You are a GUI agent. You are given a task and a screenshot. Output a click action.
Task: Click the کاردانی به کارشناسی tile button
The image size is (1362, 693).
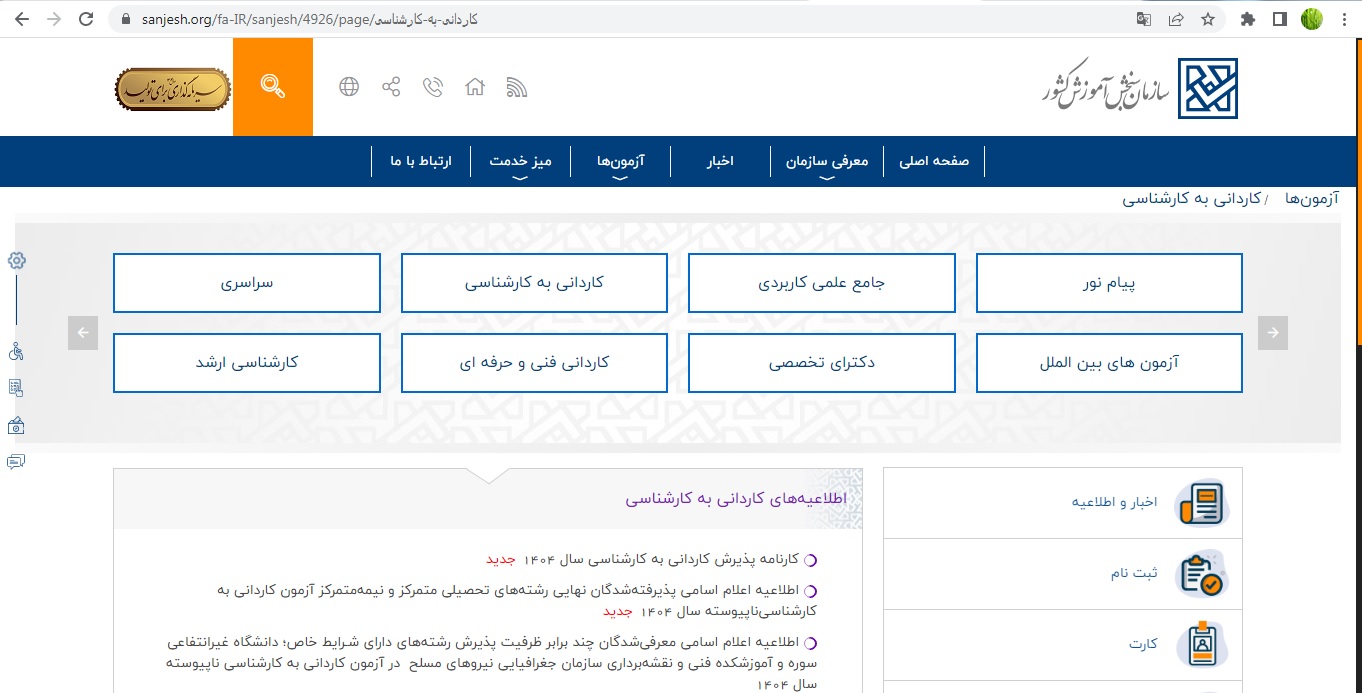point(534,283)
